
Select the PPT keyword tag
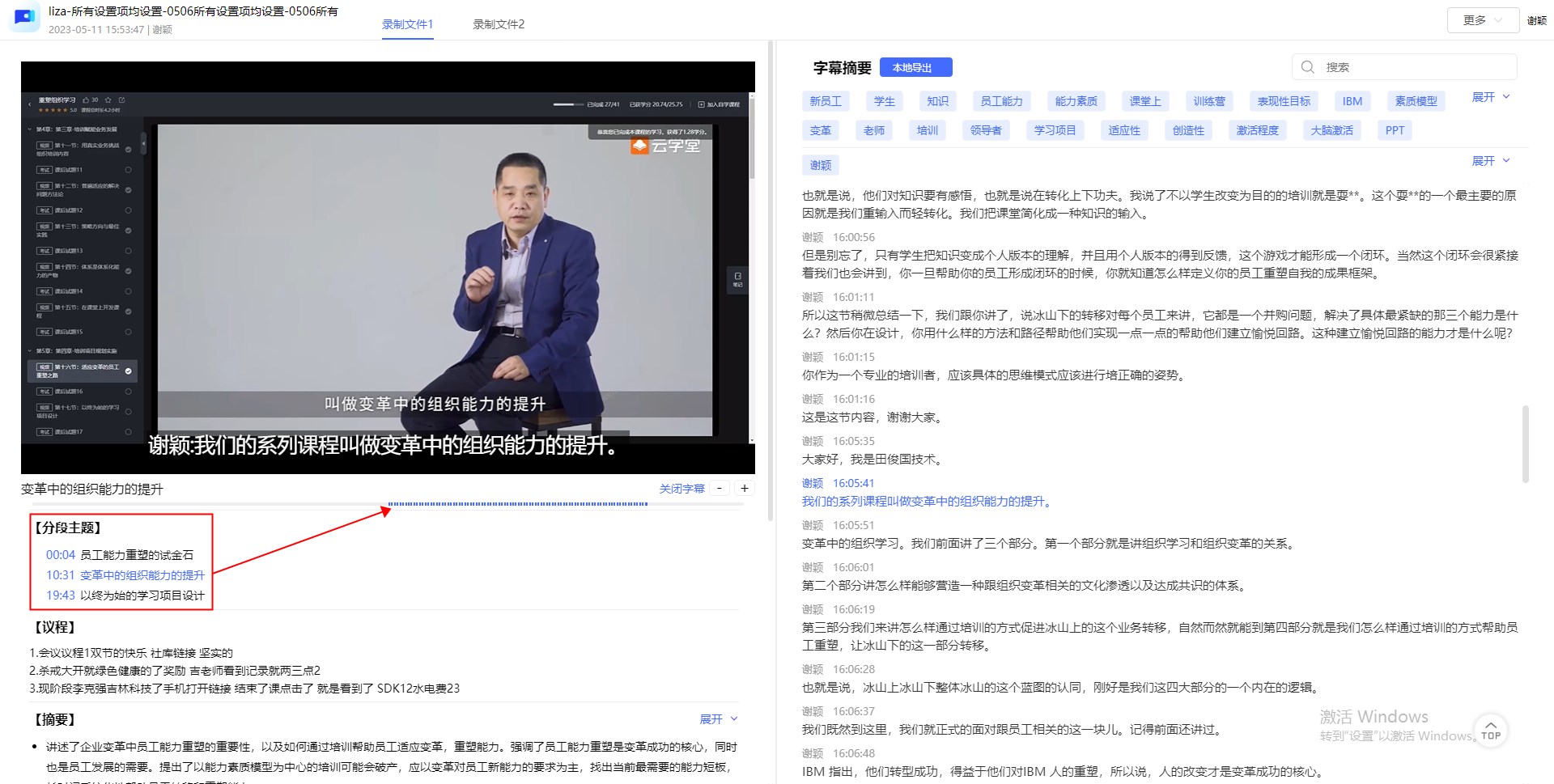tap(1395, 130)
